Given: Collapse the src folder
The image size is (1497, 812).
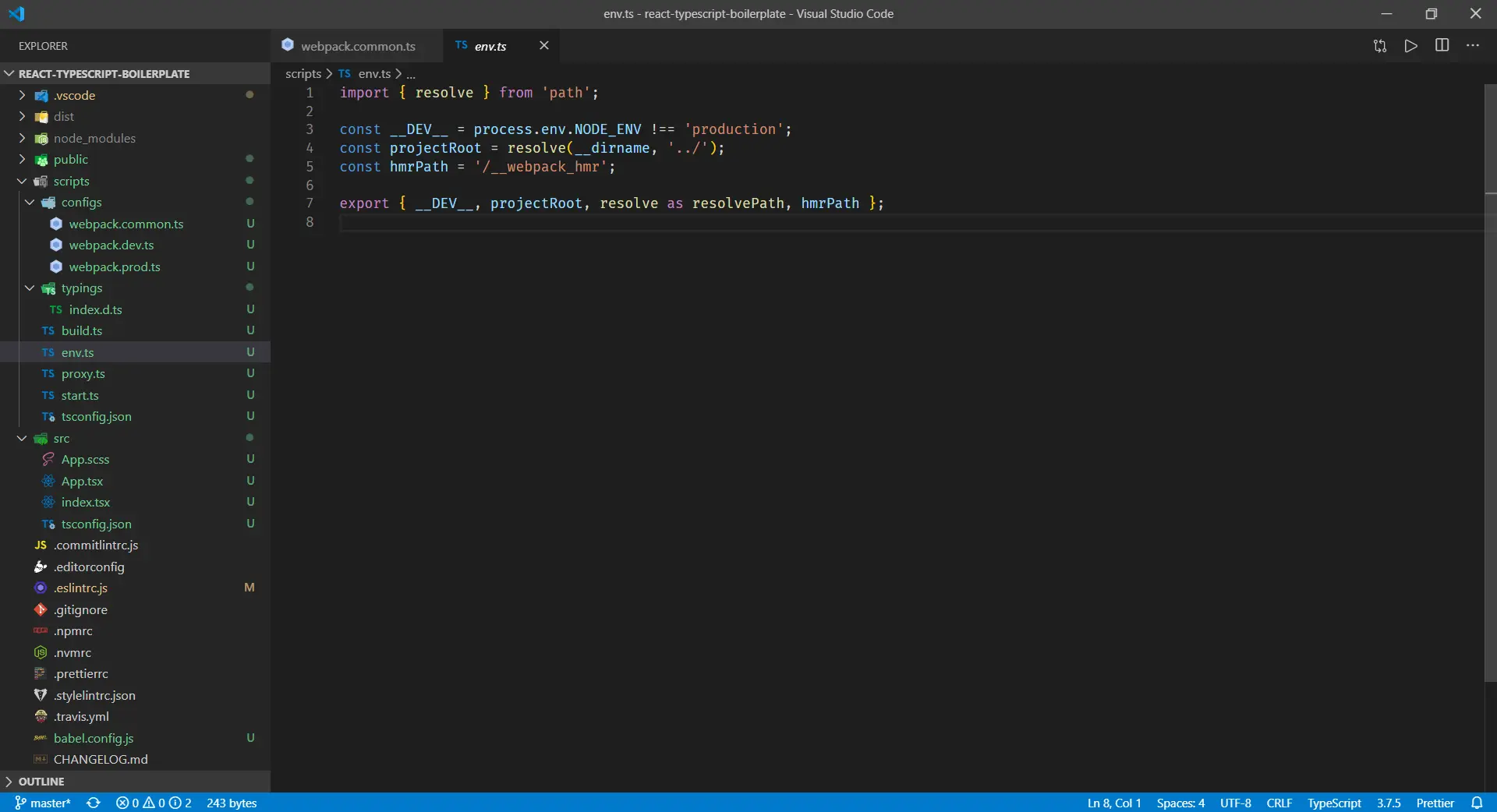Looking at the screenshot, I should coord(135,438).
